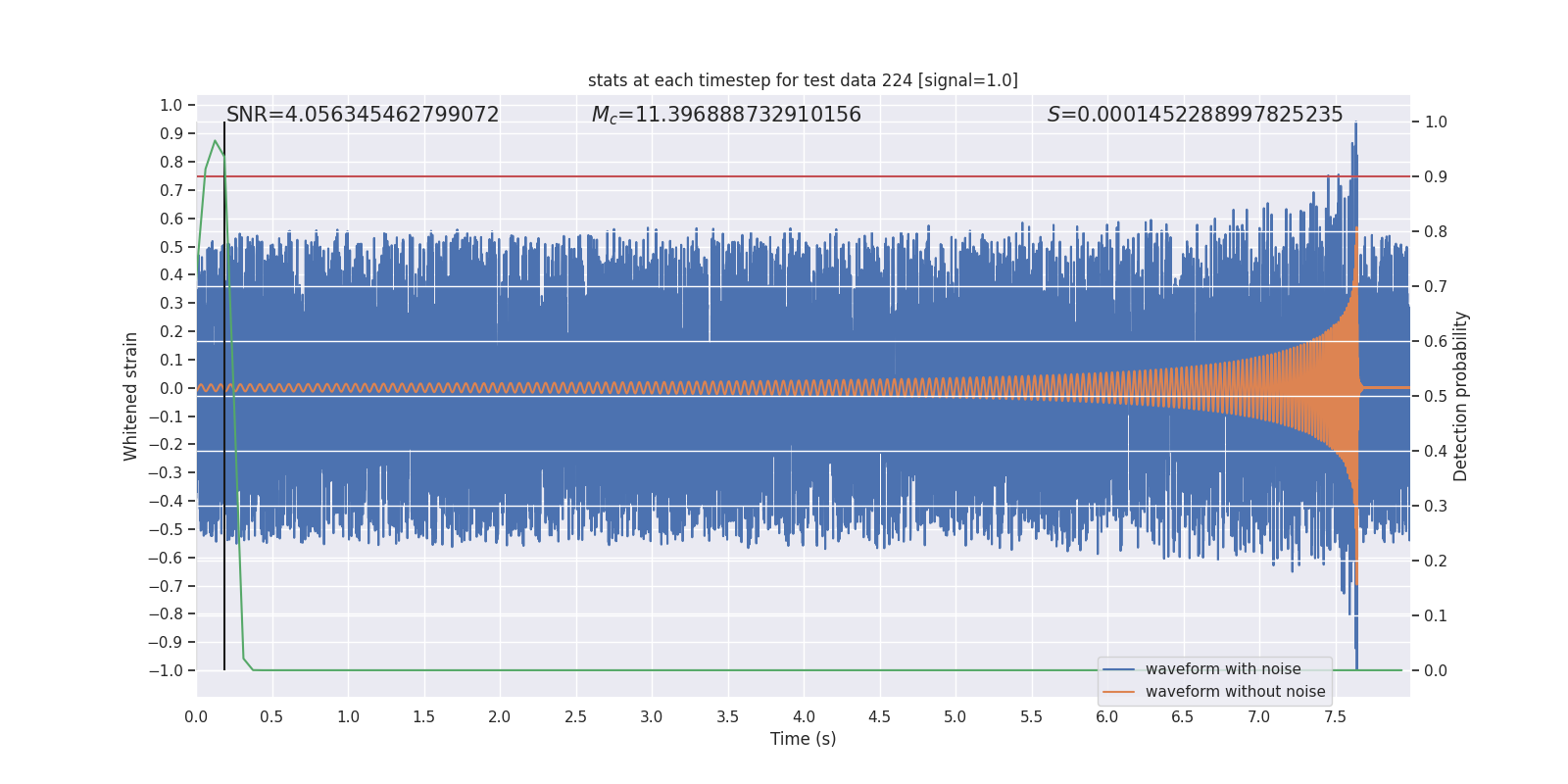
Task: Click the 7.5 tick label on time axis
Action: [x=1335, y=717]
